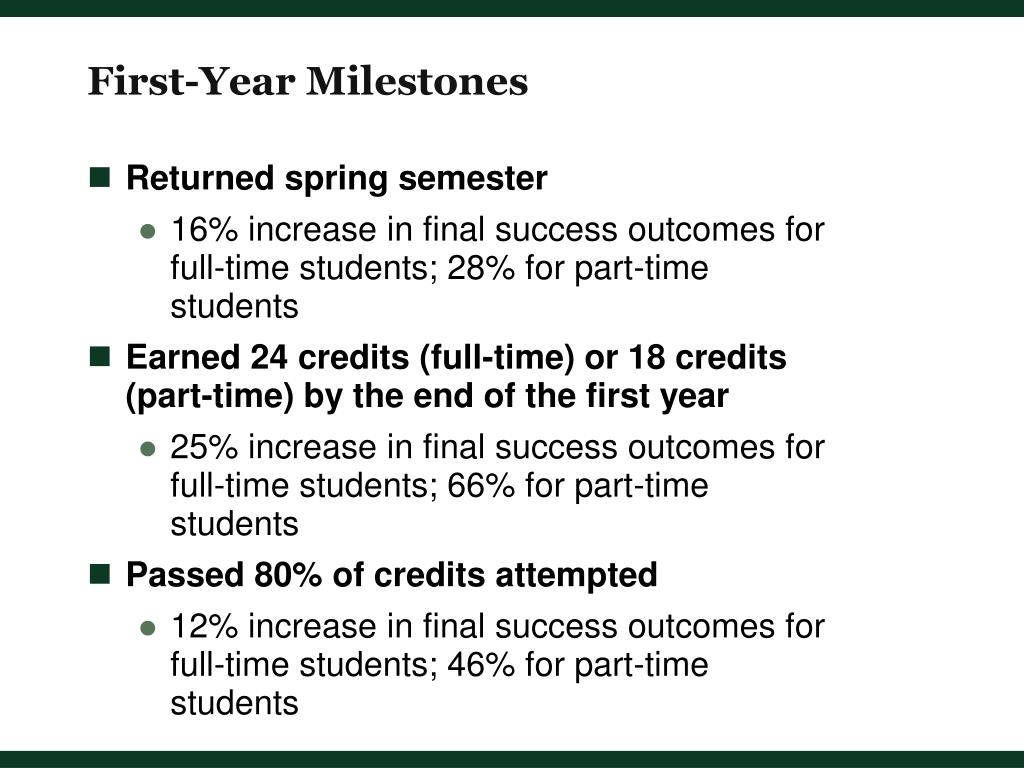1024x768 pixels.
Task: Click the 'full-time students; 66% for part-time' line
Action: (x=440, y=486)
